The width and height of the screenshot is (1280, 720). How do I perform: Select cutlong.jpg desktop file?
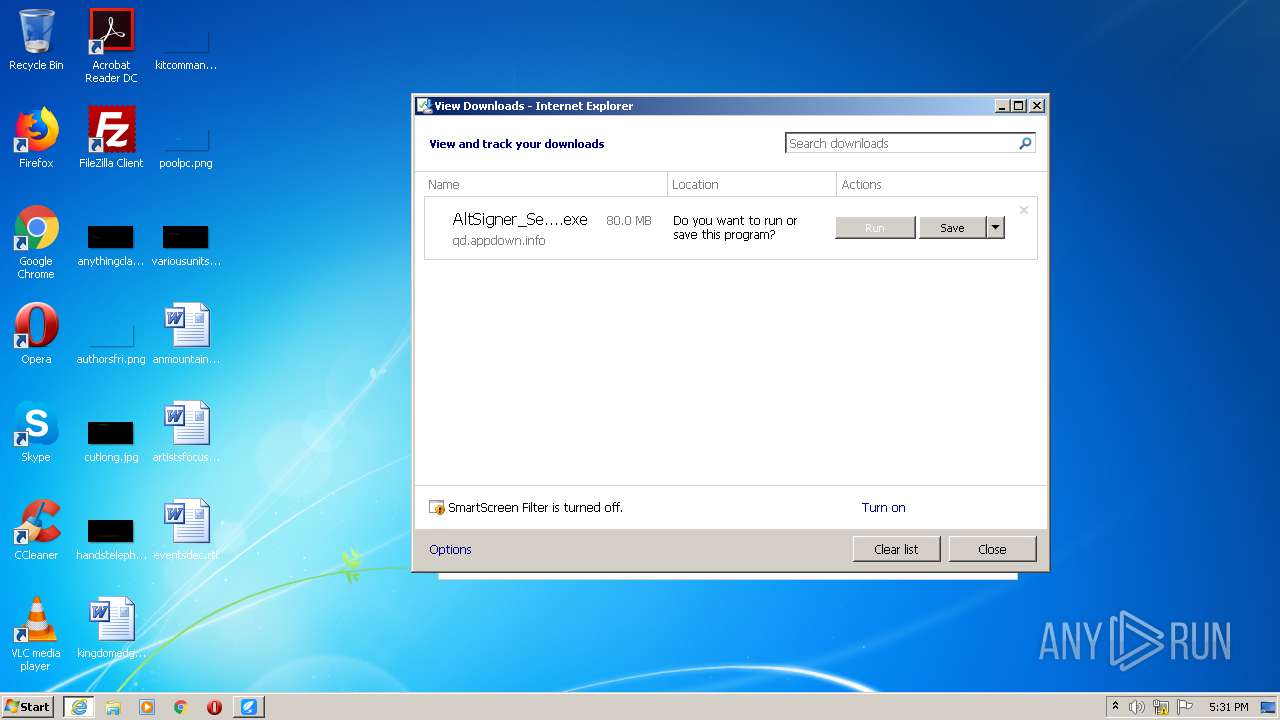[111, 440]
